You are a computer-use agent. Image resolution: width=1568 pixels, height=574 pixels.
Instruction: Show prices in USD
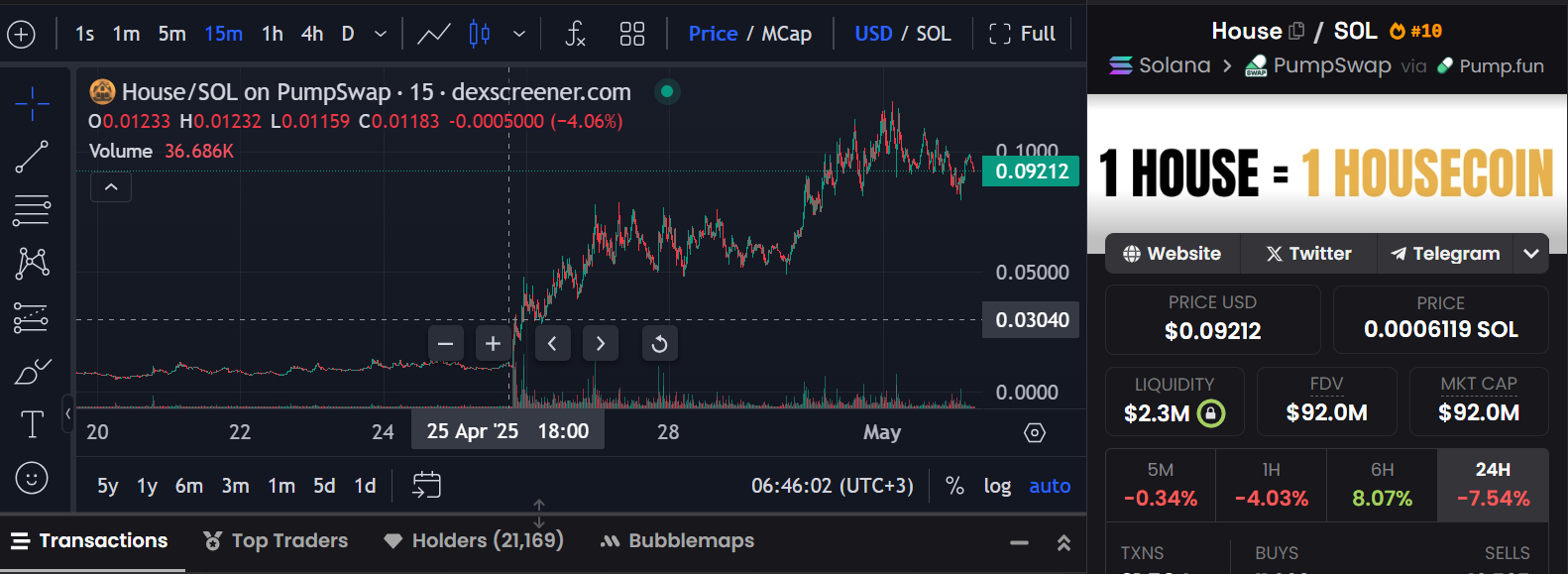tap(873, 34)
